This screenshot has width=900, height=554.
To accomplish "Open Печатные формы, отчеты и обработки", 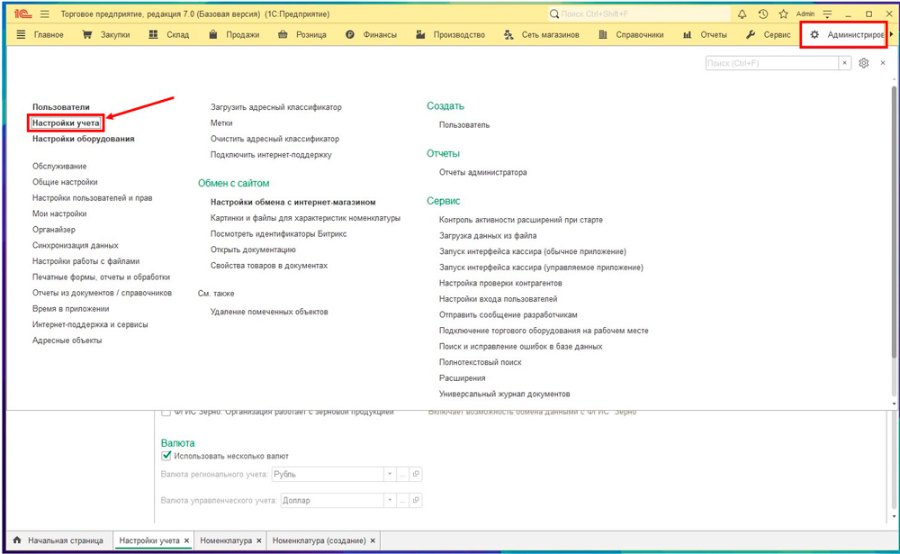I will (x=101, y=277).
